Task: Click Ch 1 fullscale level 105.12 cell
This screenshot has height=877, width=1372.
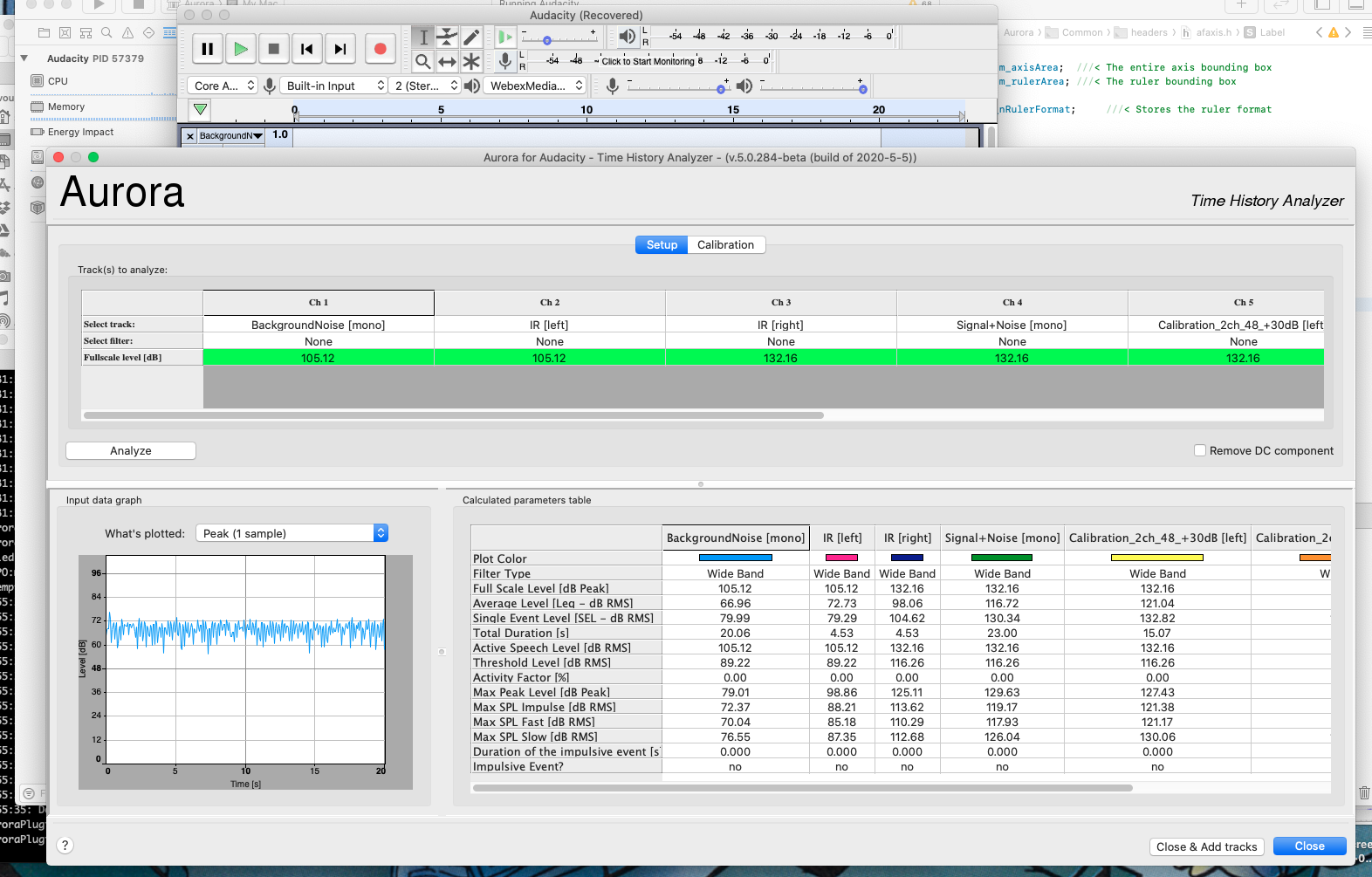Action: (319, 358)
